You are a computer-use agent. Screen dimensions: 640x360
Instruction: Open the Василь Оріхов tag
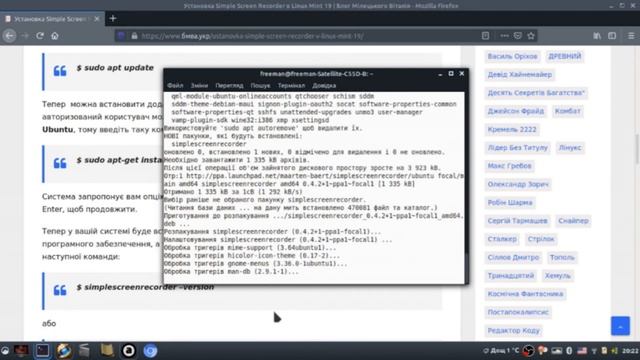pyautogui.click(x=512, y=56)
